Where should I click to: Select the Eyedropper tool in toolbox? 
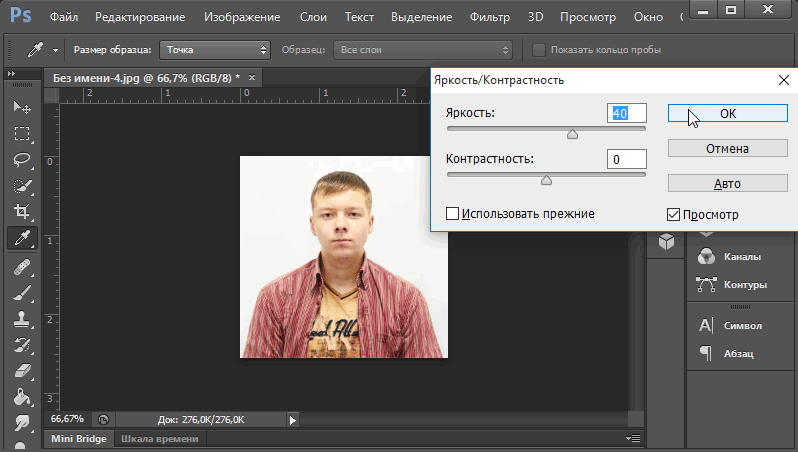(x=22, y=238)
